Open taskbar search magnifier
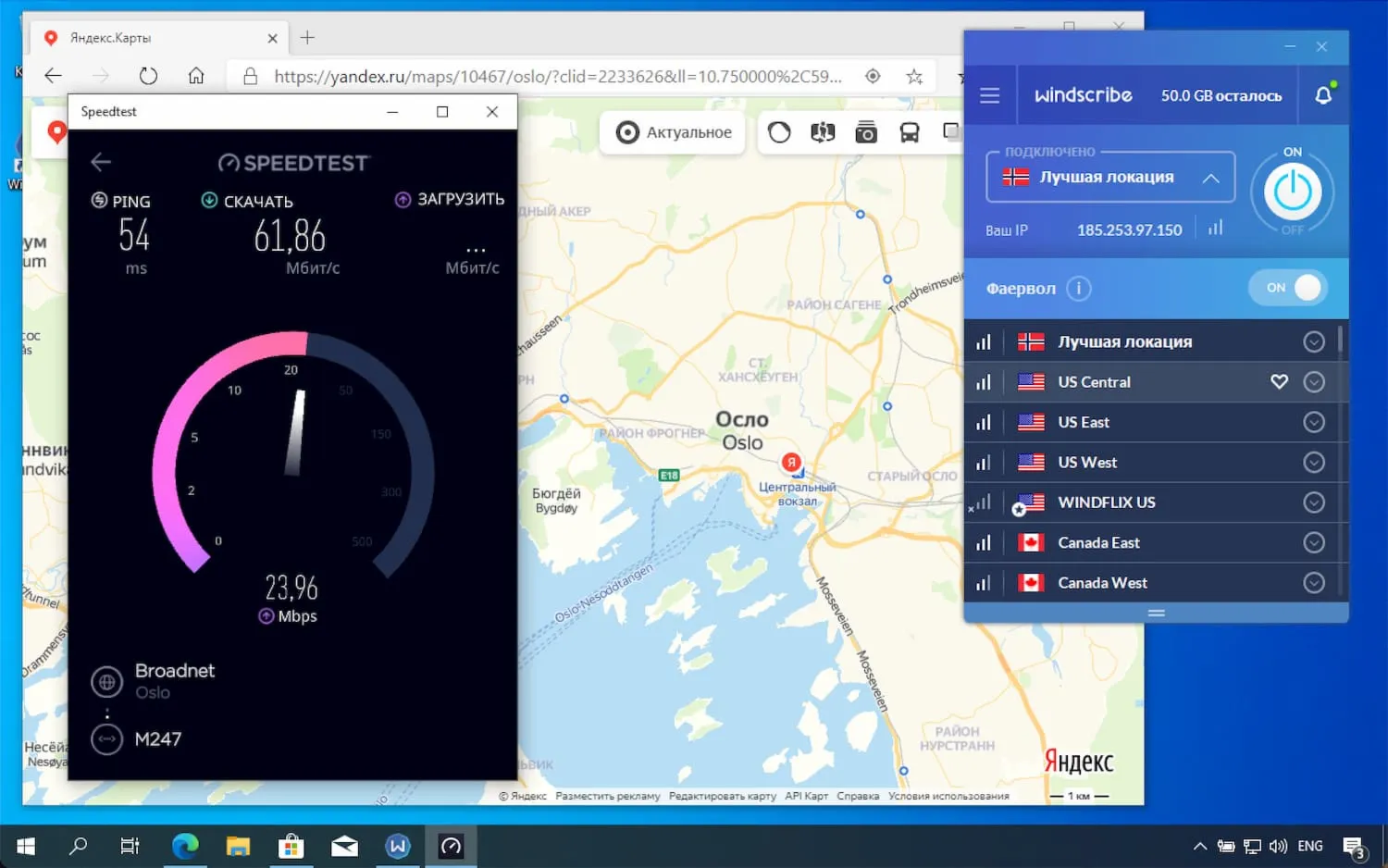Image resolution: width=1388 pixels, height=868 pixels. 79,846
